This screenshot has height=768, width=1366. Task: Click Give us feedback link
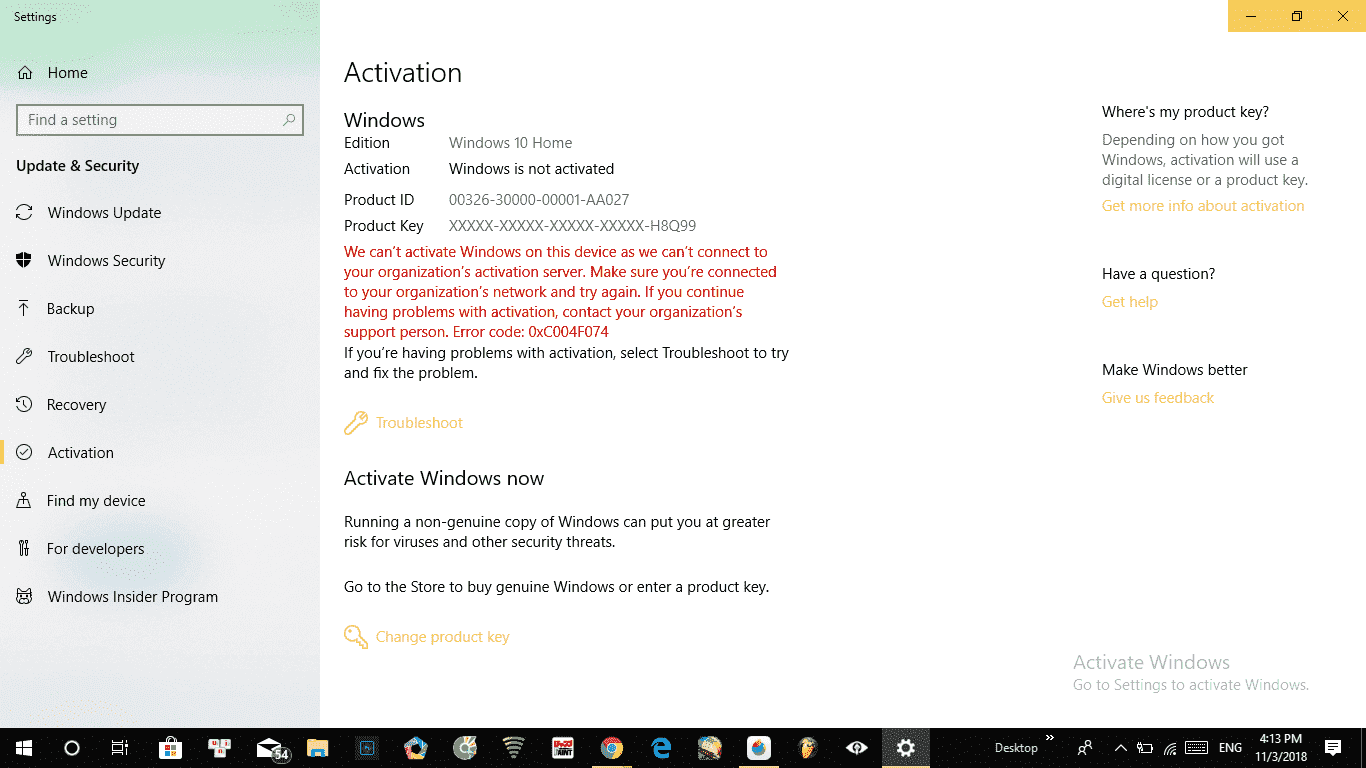pyautogui.click(x=1158, y=398)
